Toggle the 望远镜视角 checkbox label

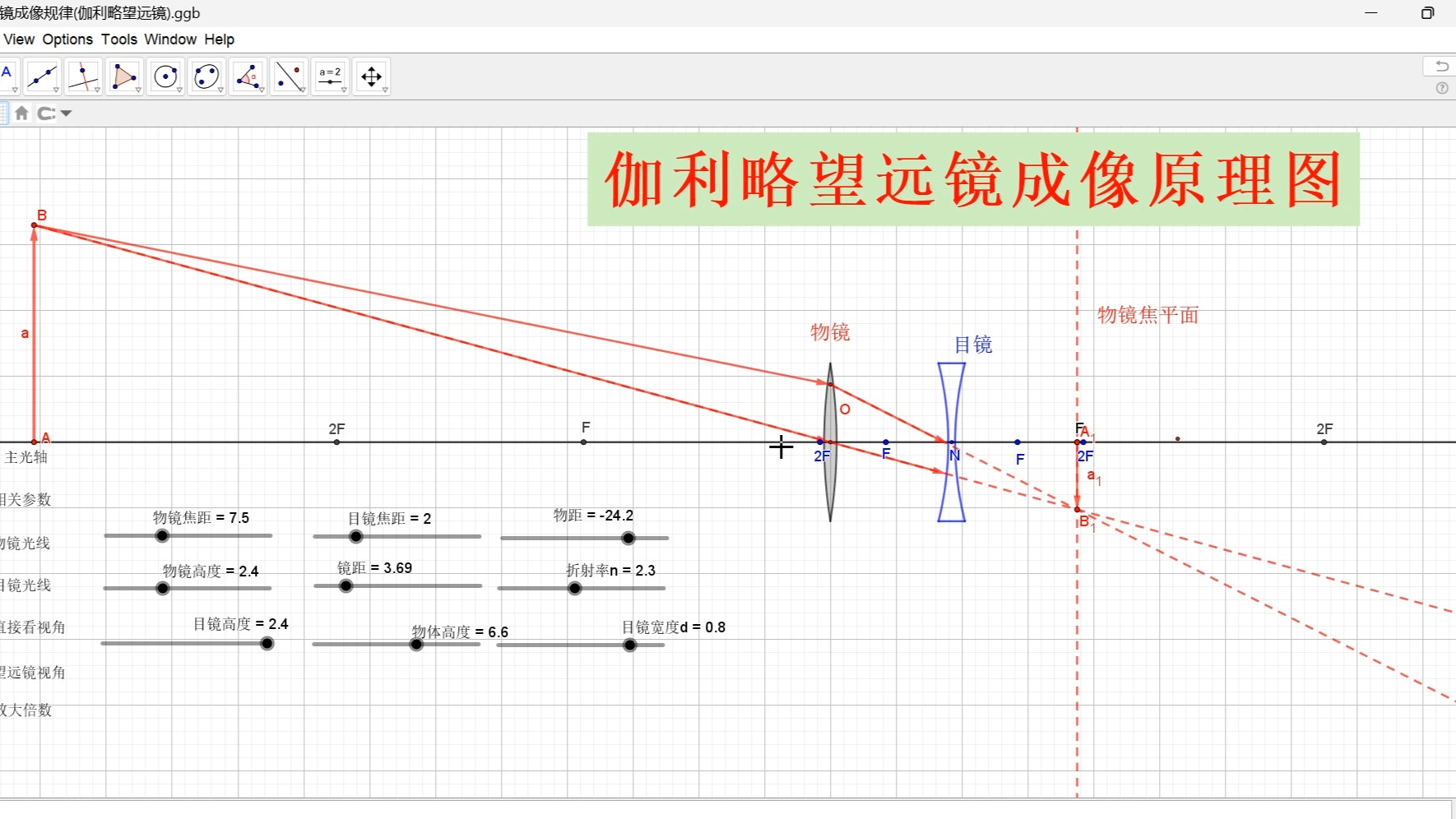pos(32,673)
